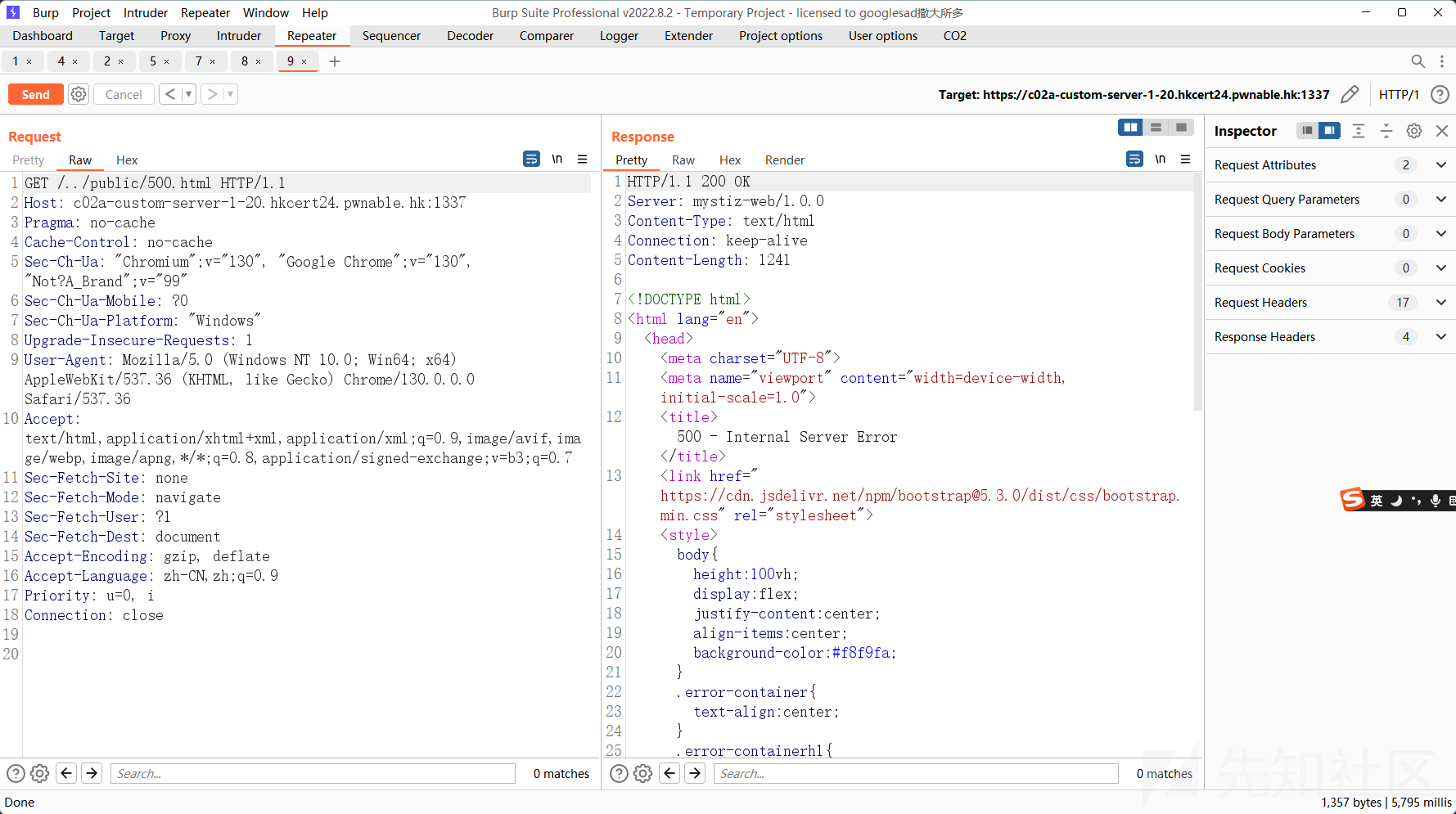Toggle non-printable characters in Response panel
This screenshot has width=1456, height=814.
[1161, 159]
